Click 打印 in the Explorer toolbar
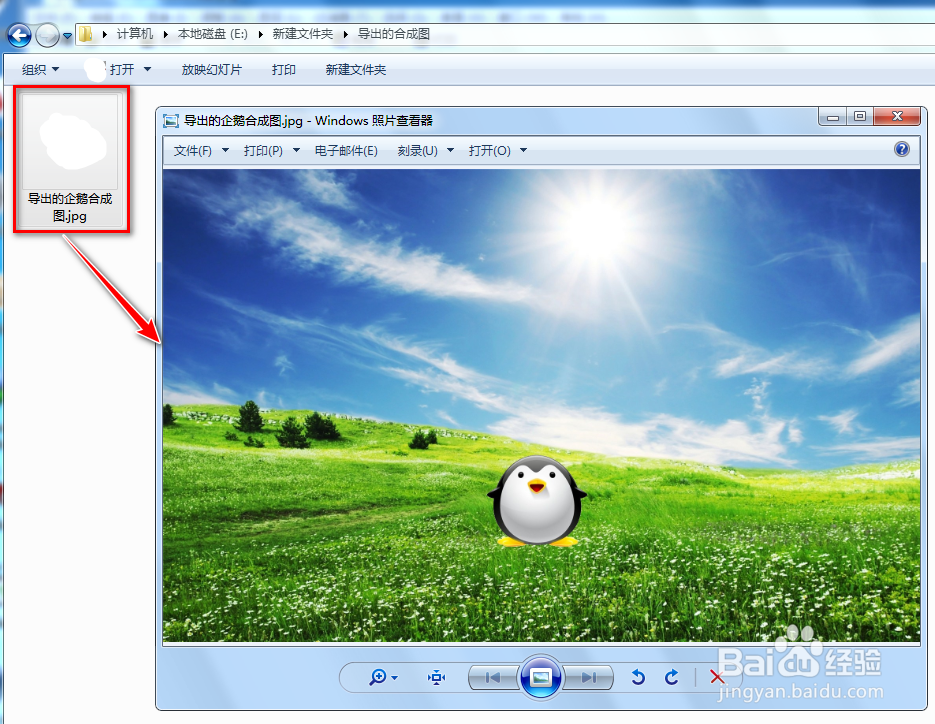 pos(284,70)
